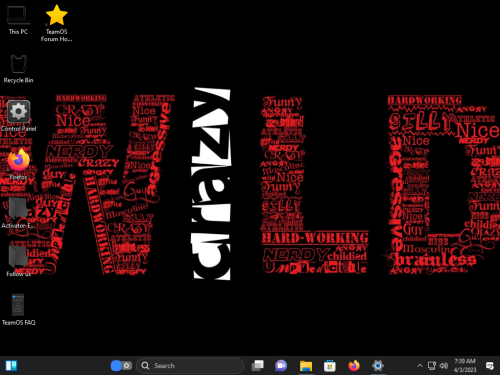Click the taskbar Search field
The width and height of the screenshot is (500, 375).
click(x=190, y=366)
